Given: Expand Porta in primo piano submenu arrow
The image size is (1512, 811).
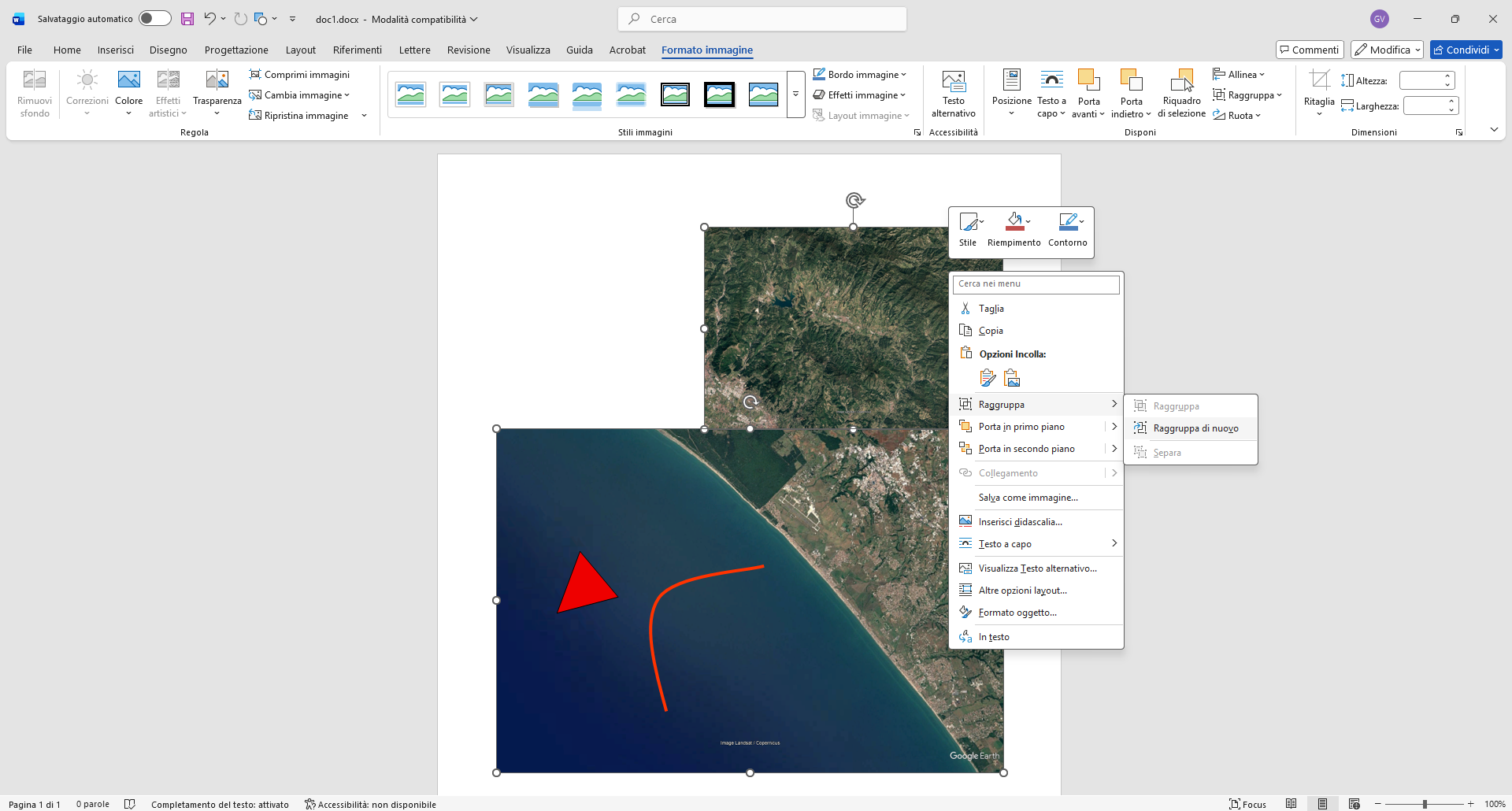Looking at the screenshot, I should click(x=1114, y=427).
